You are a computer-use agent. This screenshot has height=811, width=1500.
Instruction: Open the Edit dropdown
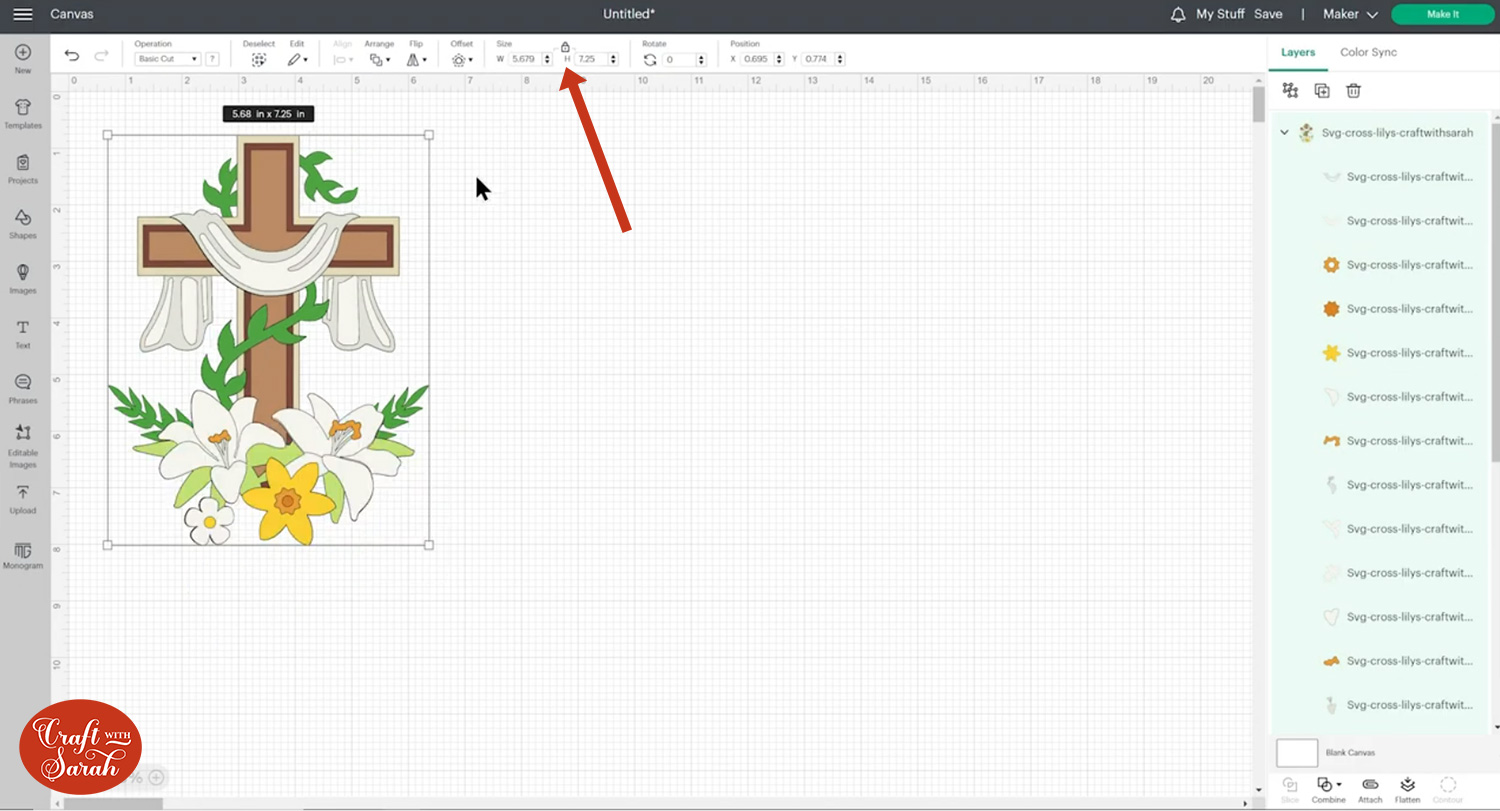pyautogui.click(x=297, y=60)
